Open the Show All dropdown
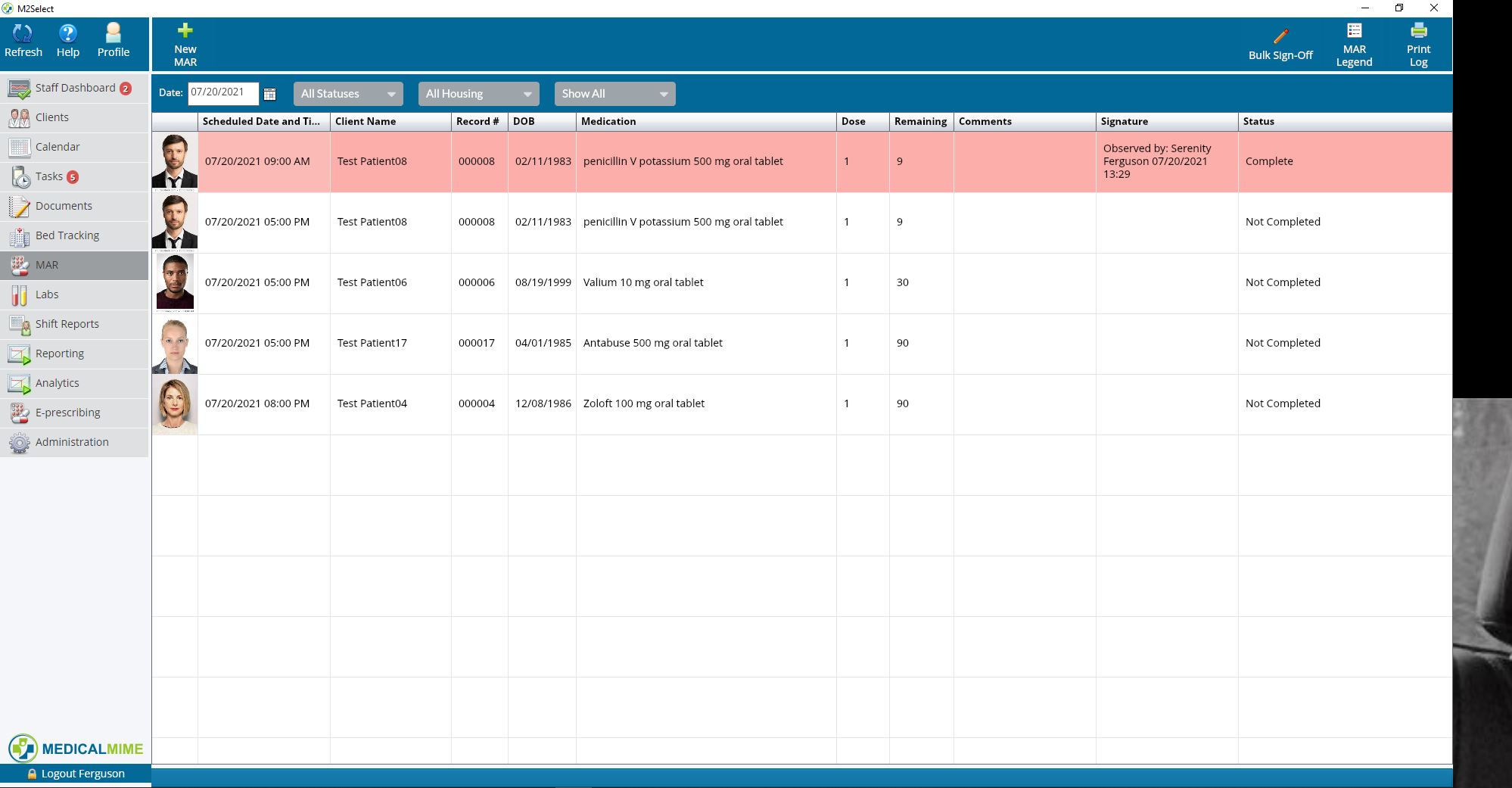1512x788 pixels. pos(614,93)
